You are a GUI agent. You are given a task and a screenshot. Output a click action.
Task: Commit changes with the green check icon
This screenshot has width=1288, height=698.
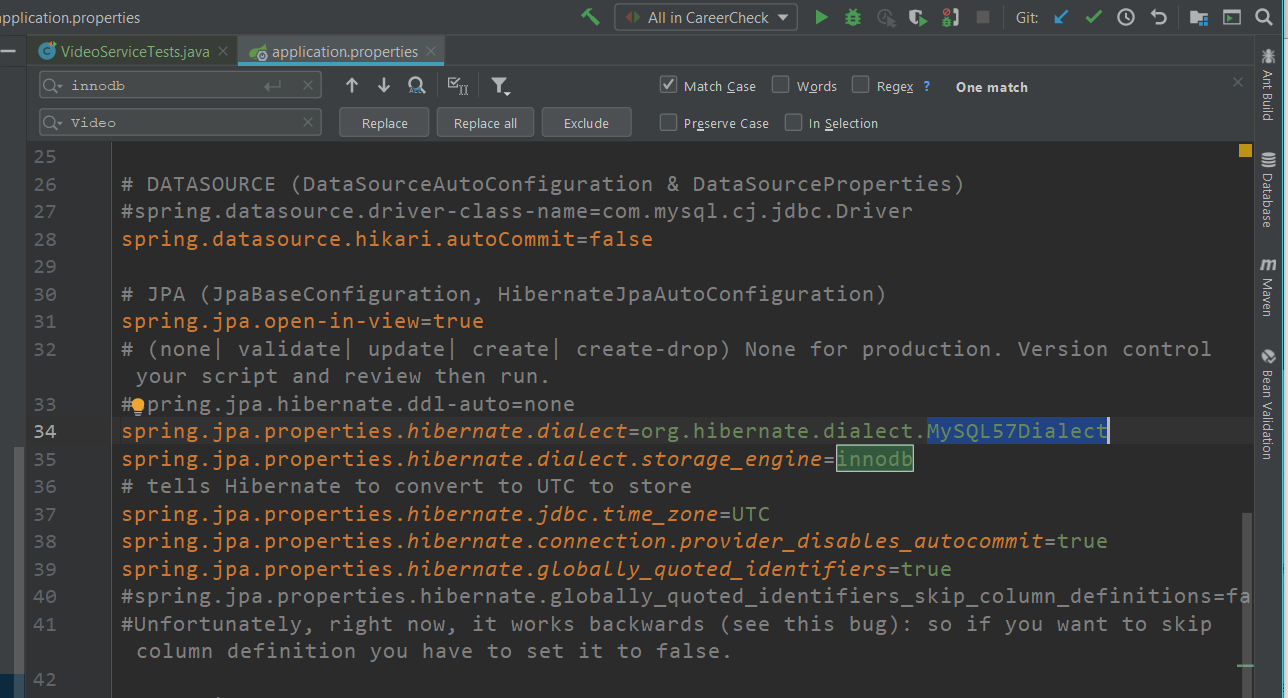1092,17
